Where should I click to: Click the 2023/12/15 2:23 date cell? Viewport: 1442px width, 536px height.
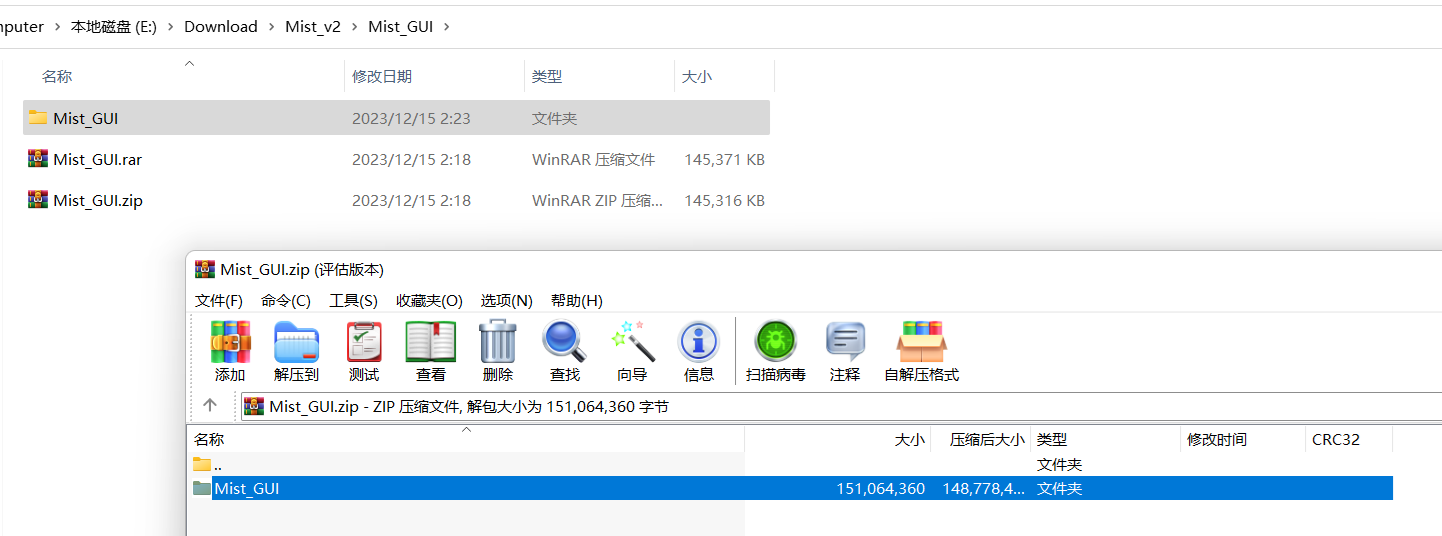coord(411,118)
